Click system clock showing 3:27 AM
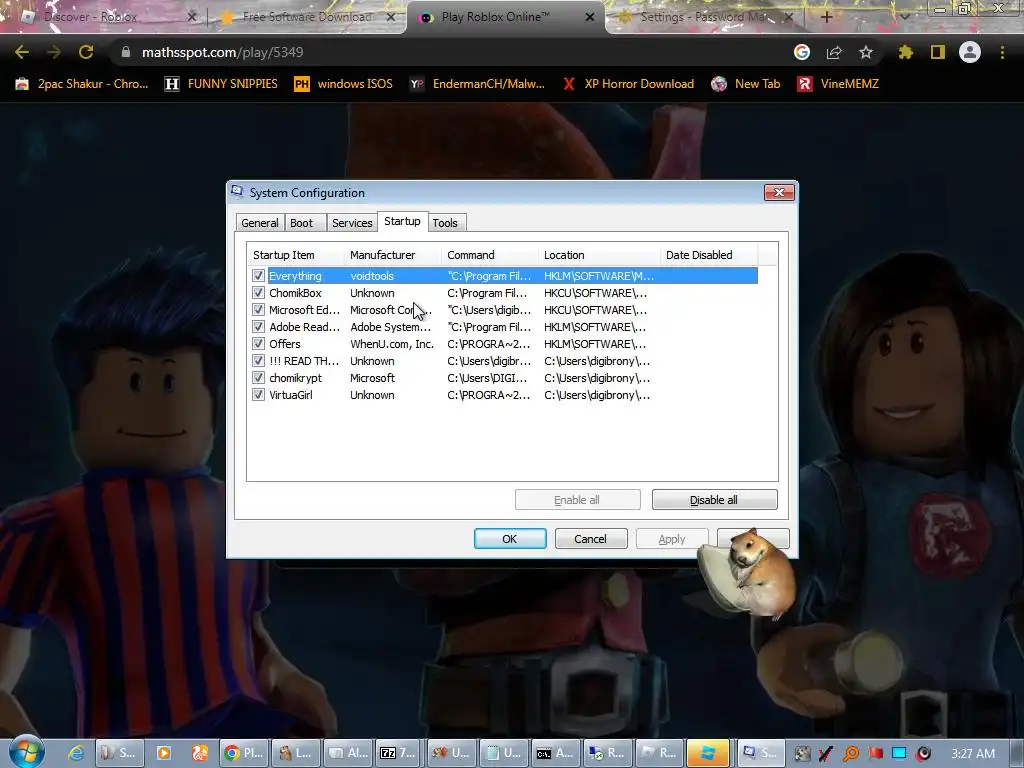1024x768 pixels. coord(973,753)
